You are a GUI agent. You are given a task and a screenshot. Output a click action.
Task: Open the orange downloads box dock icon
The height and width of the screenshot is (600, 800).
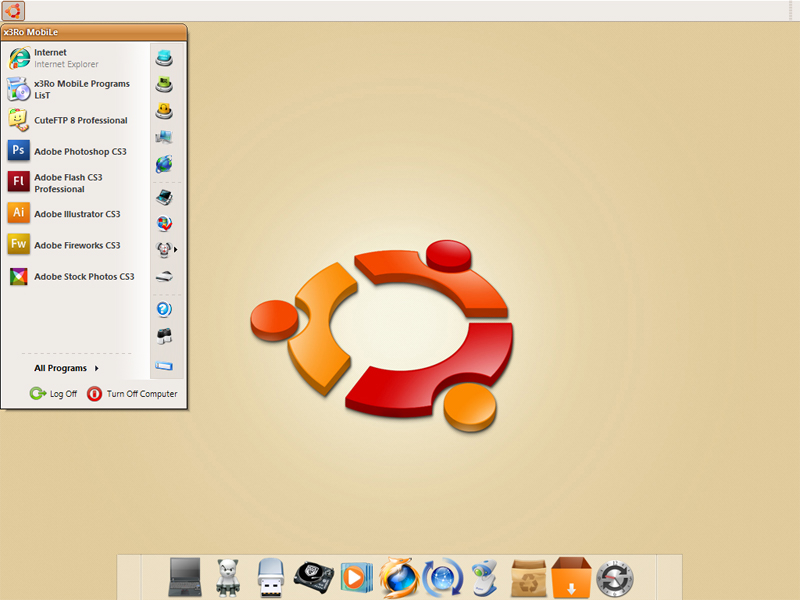571,578
